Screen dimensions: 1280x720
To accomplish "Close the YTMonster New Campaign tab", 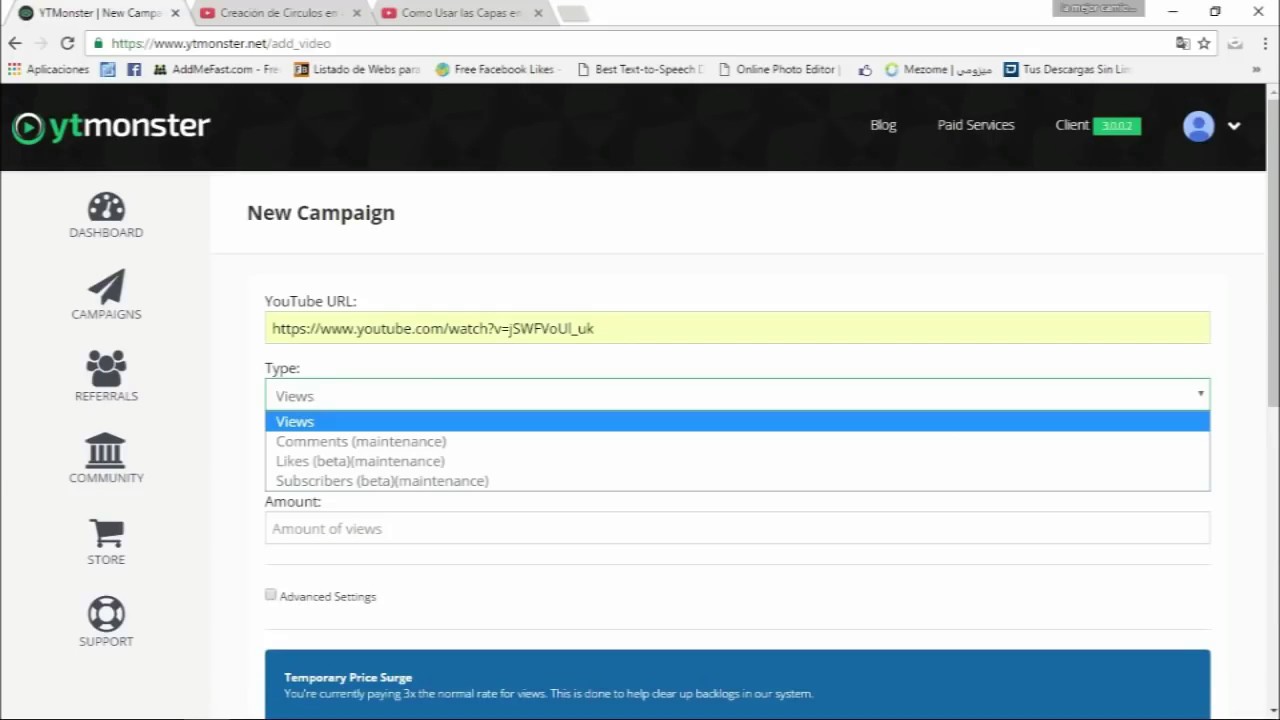I will click(176, 13).
